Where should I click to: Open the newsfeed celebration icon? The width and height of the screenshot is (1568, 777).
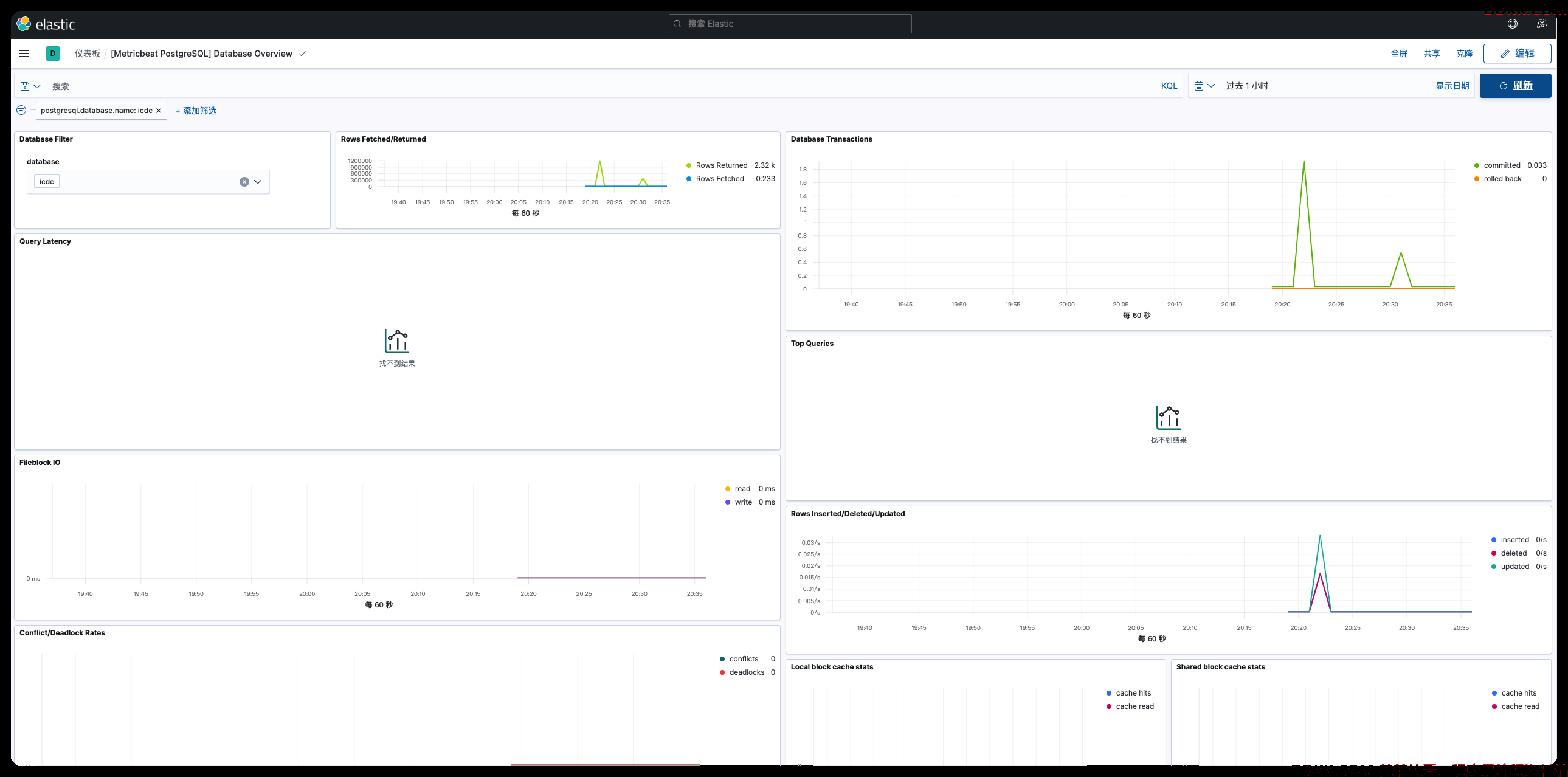(x=1541, y=24)
